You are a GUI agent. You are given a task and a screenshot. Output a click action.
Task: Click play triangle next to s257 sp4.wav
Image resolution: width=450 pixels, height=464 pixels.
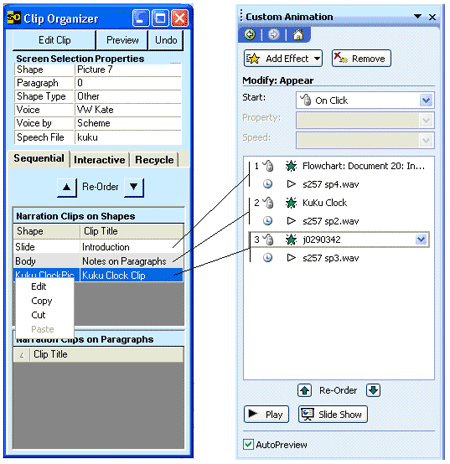[291, 184]
